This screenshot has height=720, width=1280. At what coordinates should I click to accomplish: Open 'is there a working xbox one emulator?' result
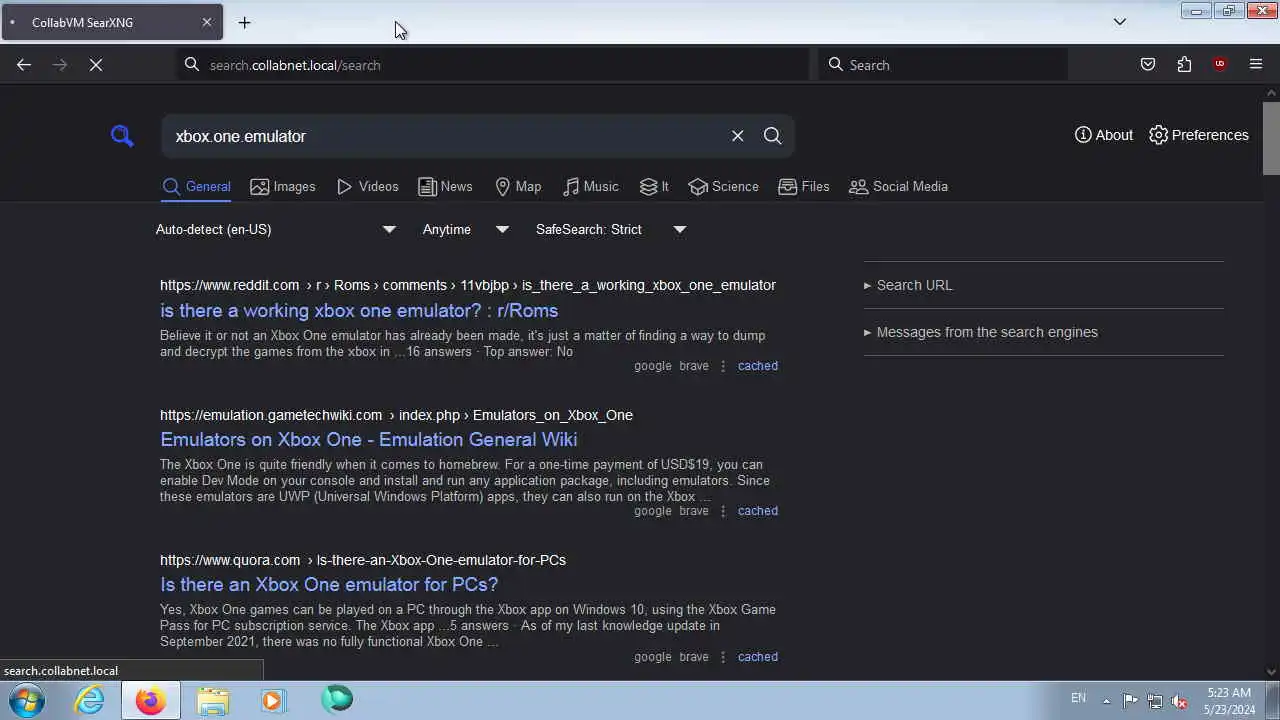359,311
